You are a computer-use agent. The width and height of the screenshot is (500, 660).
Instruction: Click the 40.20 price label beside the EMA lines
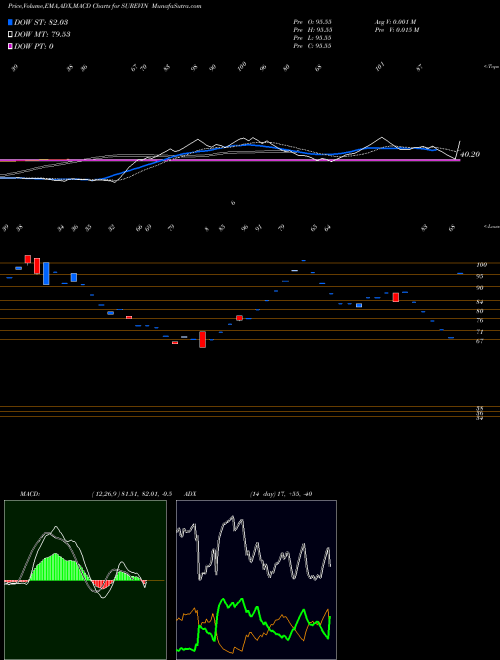pyautogui.click(x=470, y=154)
